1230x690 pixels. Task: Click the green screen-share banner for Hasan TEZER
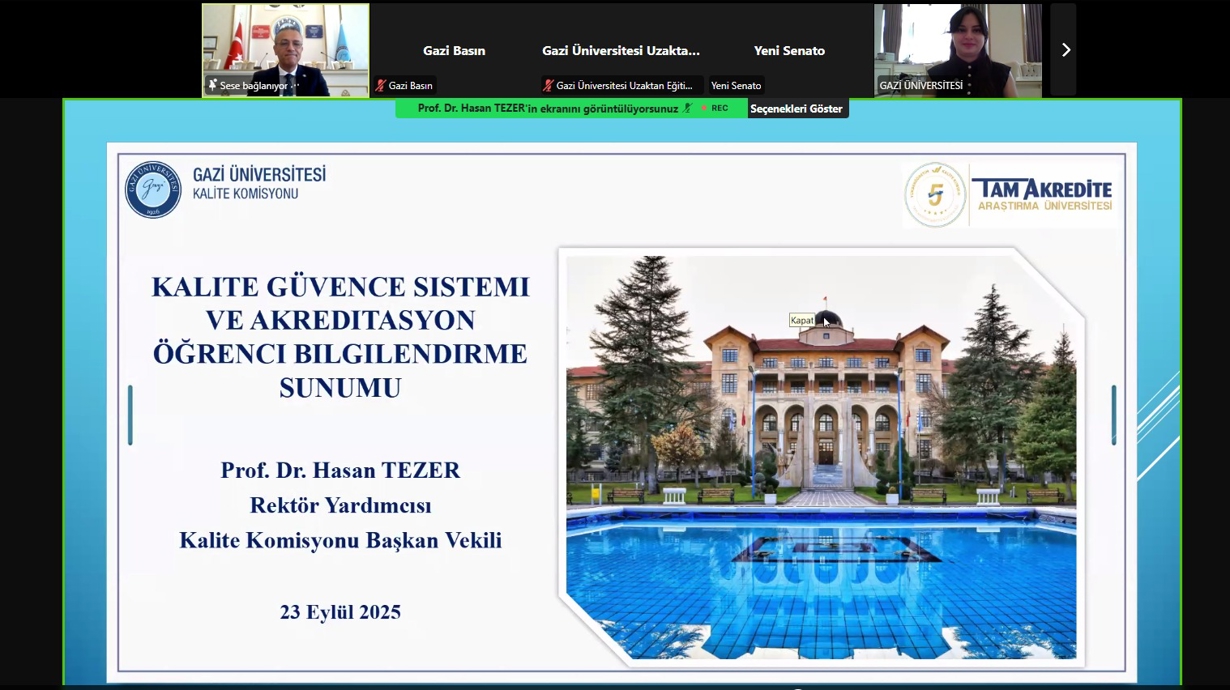[x=571, y=108]
